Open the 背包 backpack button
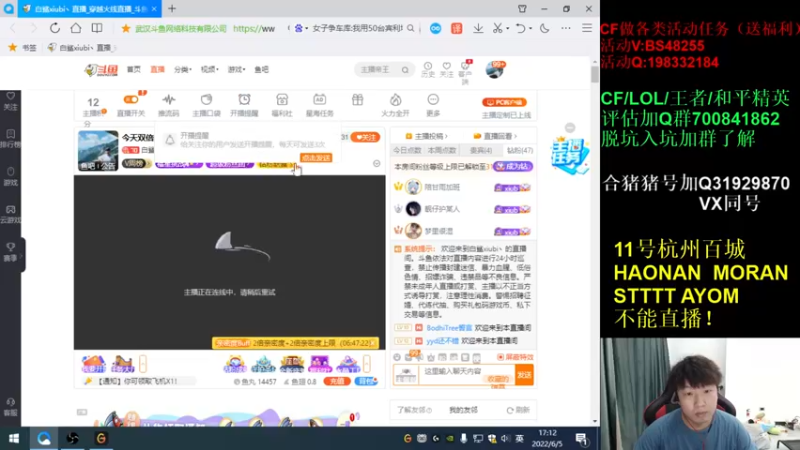 [x=366, y=381]
